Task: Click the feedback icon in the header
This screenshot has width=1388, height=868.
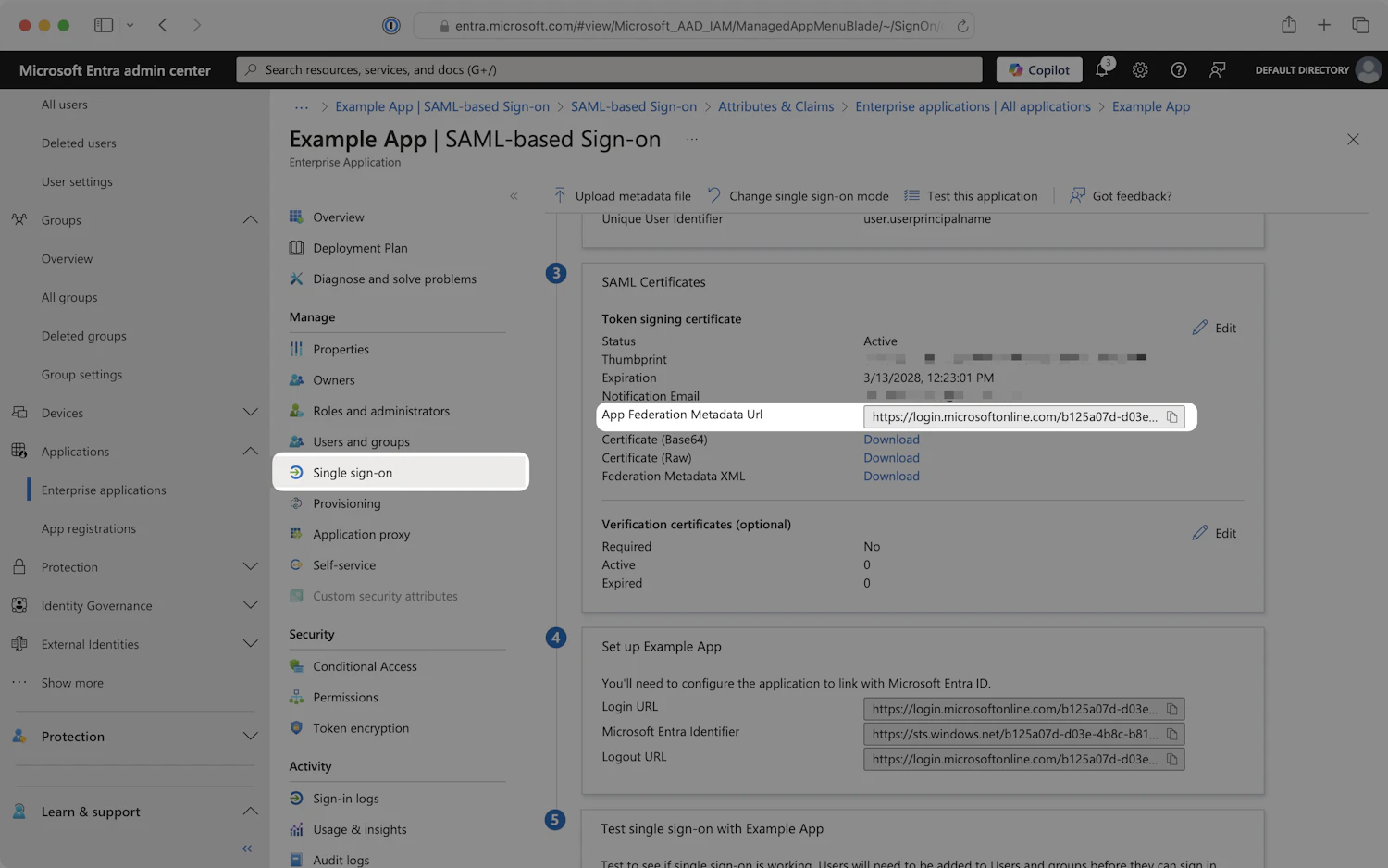Action: pos(1217,69)
